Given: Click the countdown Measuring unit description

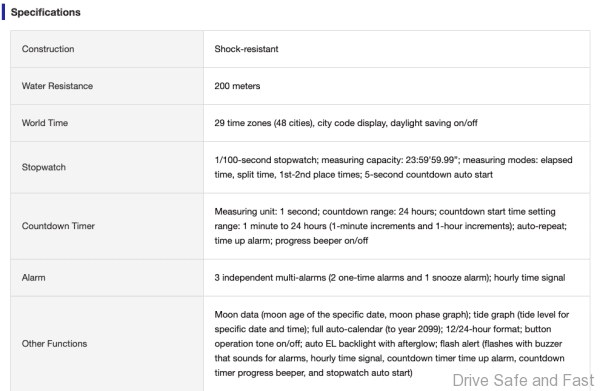Looking at the screenshot, I should tap(390, 226).
